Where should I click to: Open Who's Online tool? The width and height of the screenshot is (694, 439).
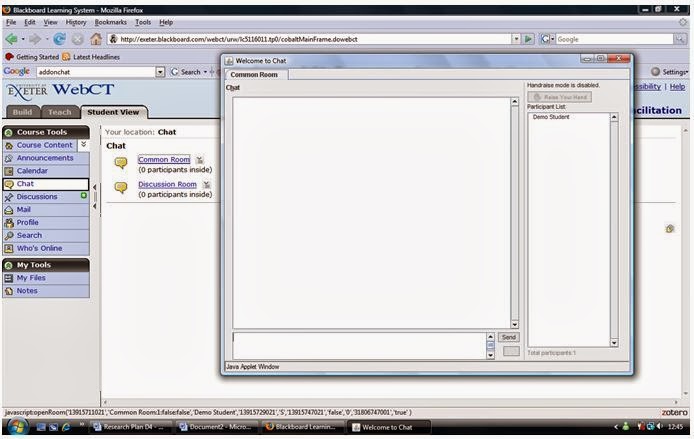(39, 248)
